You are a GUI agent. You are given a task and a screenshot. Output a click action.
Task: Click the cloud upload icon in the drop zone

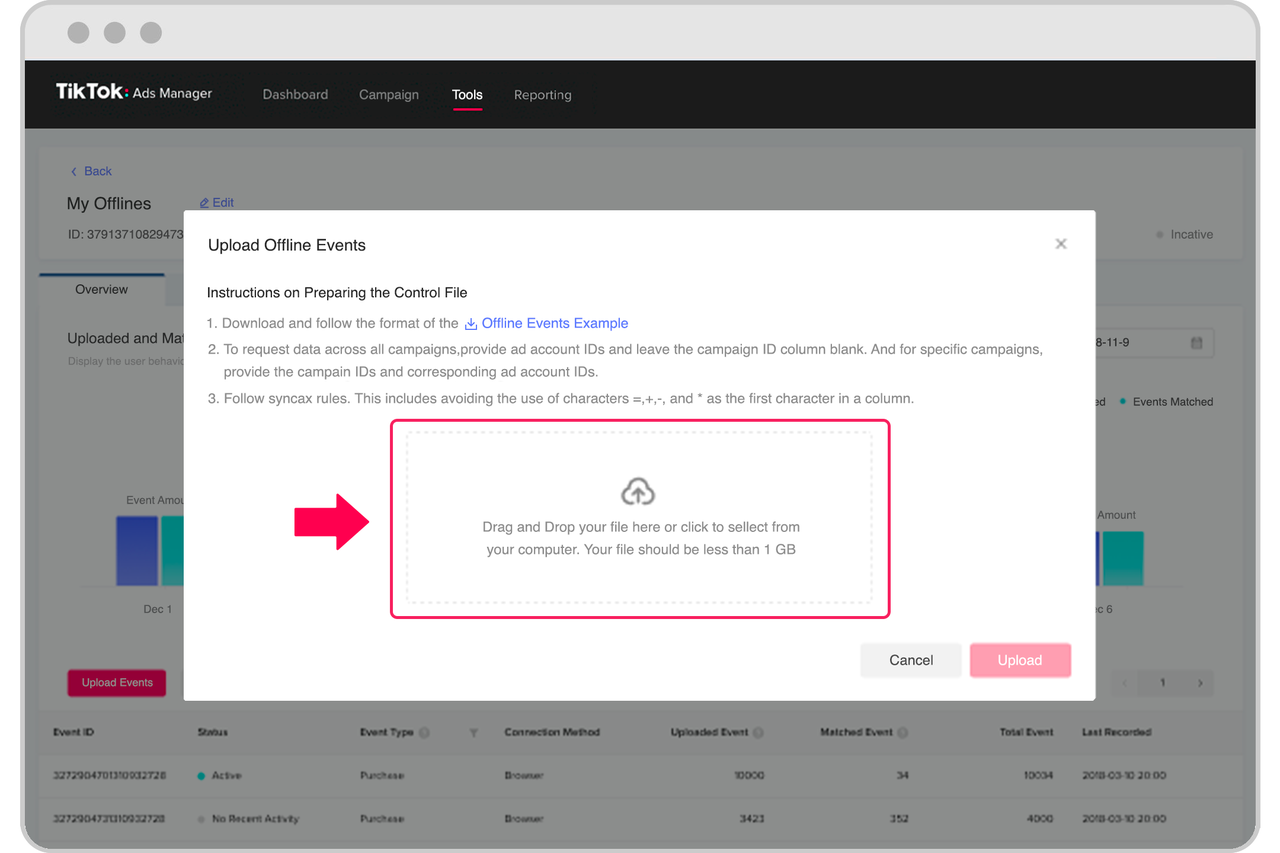coord(639,490)
